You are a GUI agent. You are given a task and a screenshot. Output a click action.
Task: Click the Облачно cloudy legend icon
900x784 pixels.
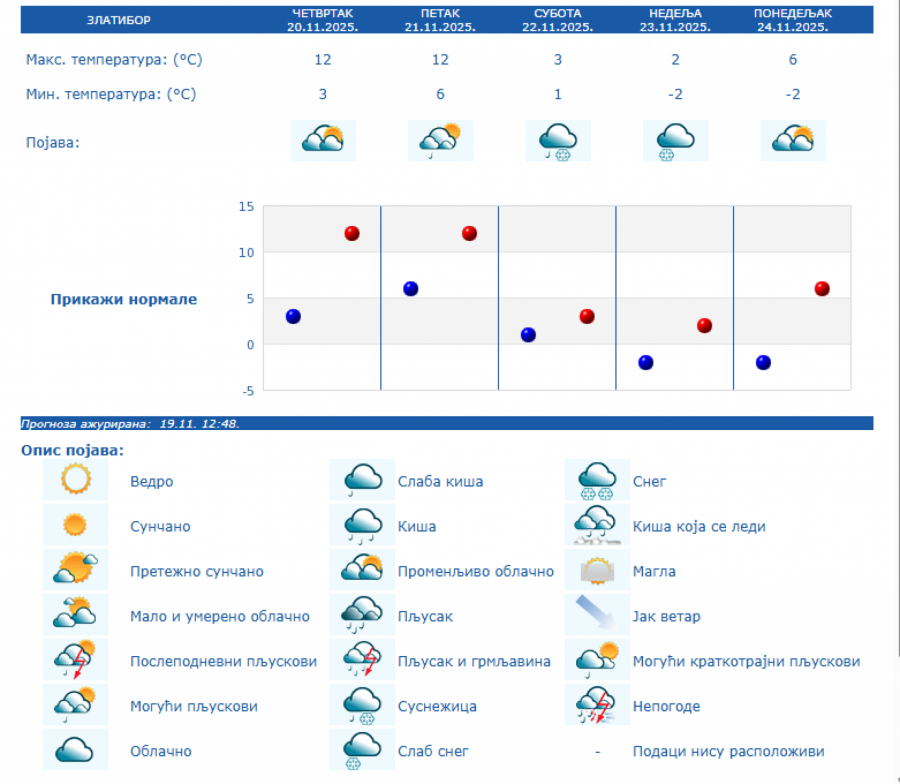(x=75, y=751)
